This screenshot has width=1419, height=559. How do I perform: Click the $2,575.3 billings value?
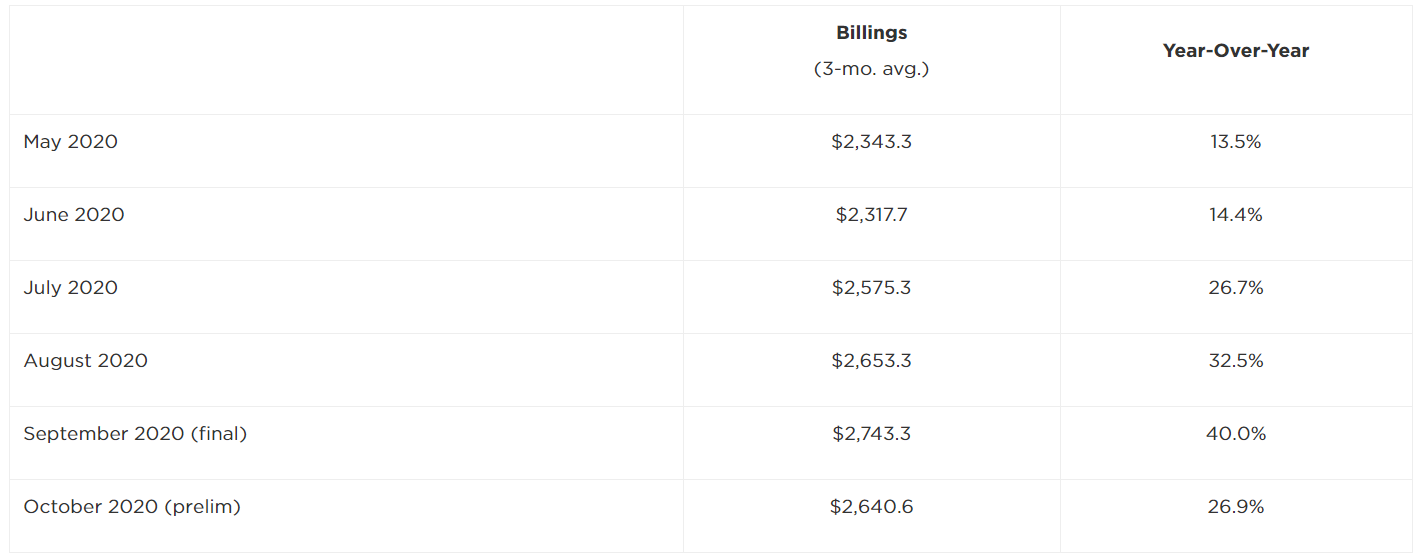(x=871, y=288)
